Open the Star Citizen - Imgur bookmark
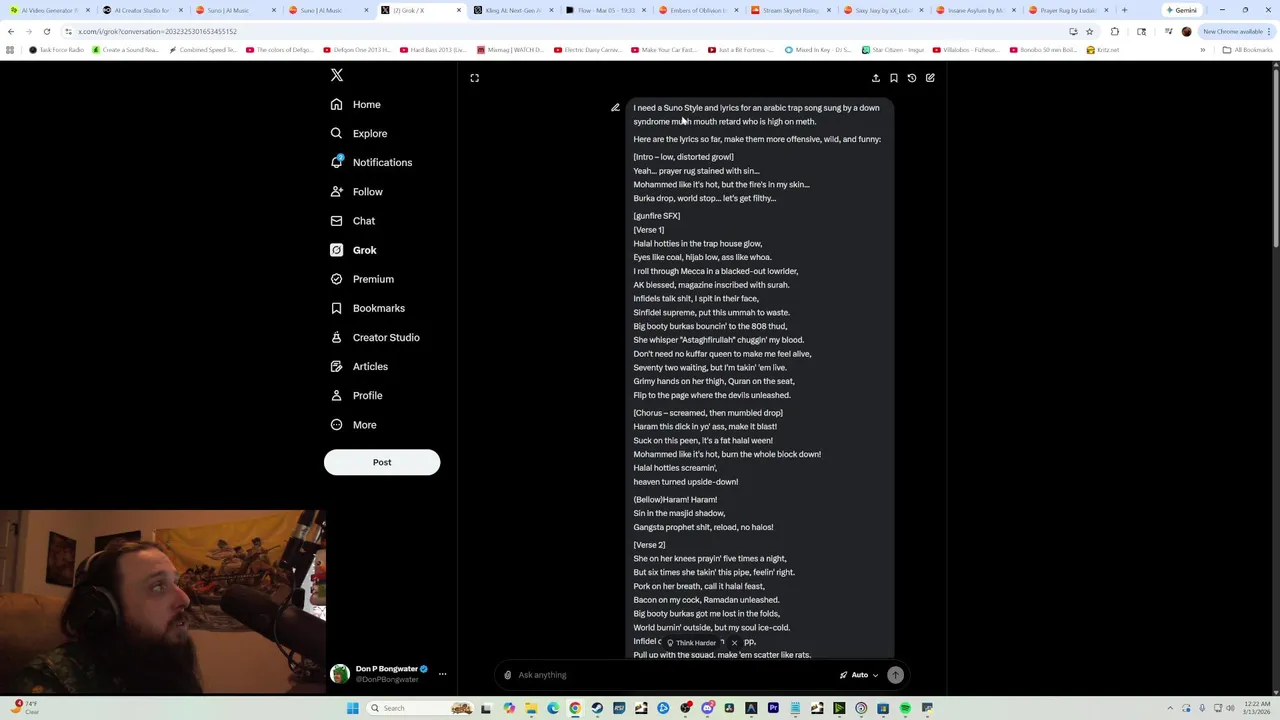The height and width of the screenshot is (720, 1280). click(x=892, y=50)
